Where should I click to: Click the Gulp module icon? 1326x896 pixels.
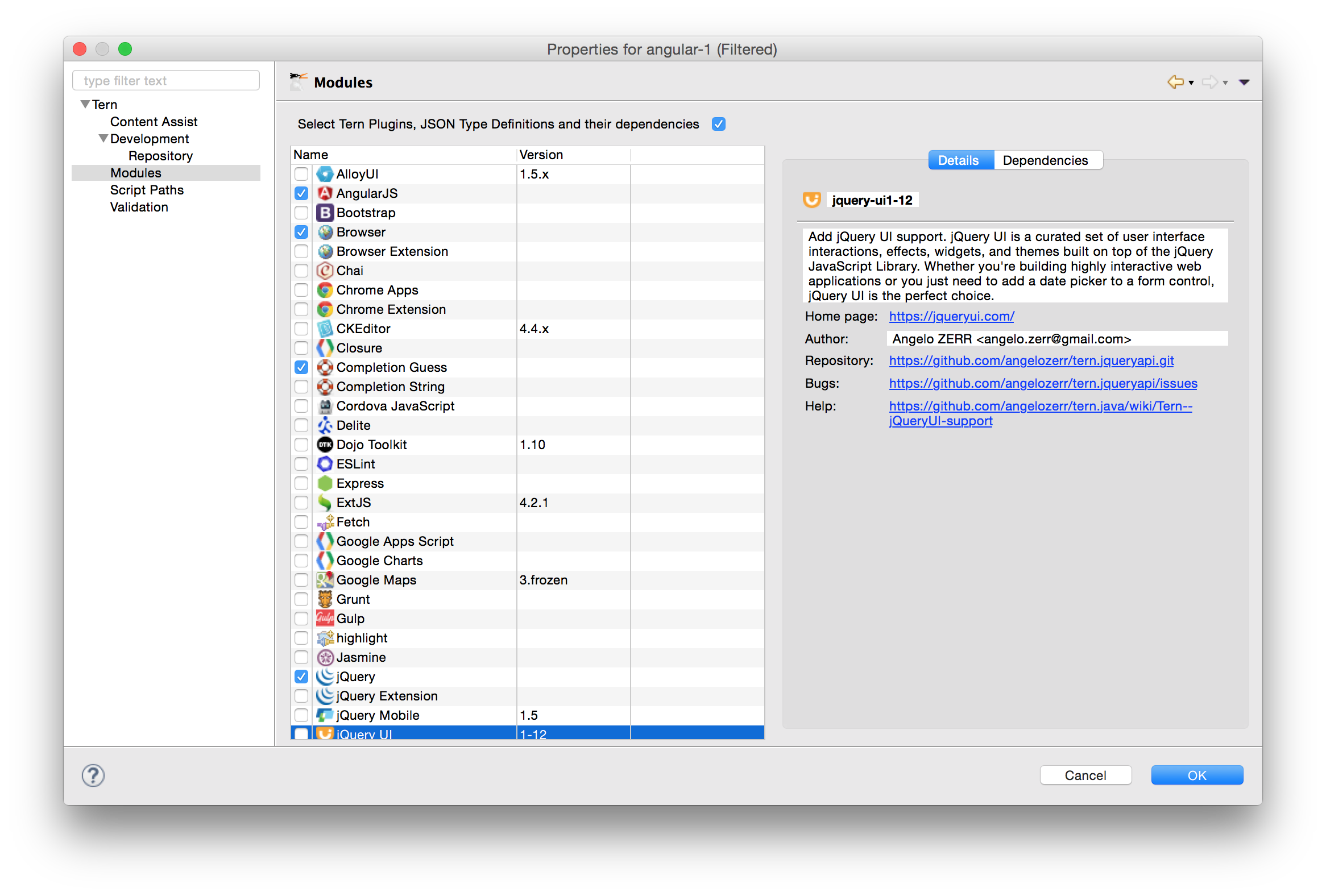tap(325, 619)
